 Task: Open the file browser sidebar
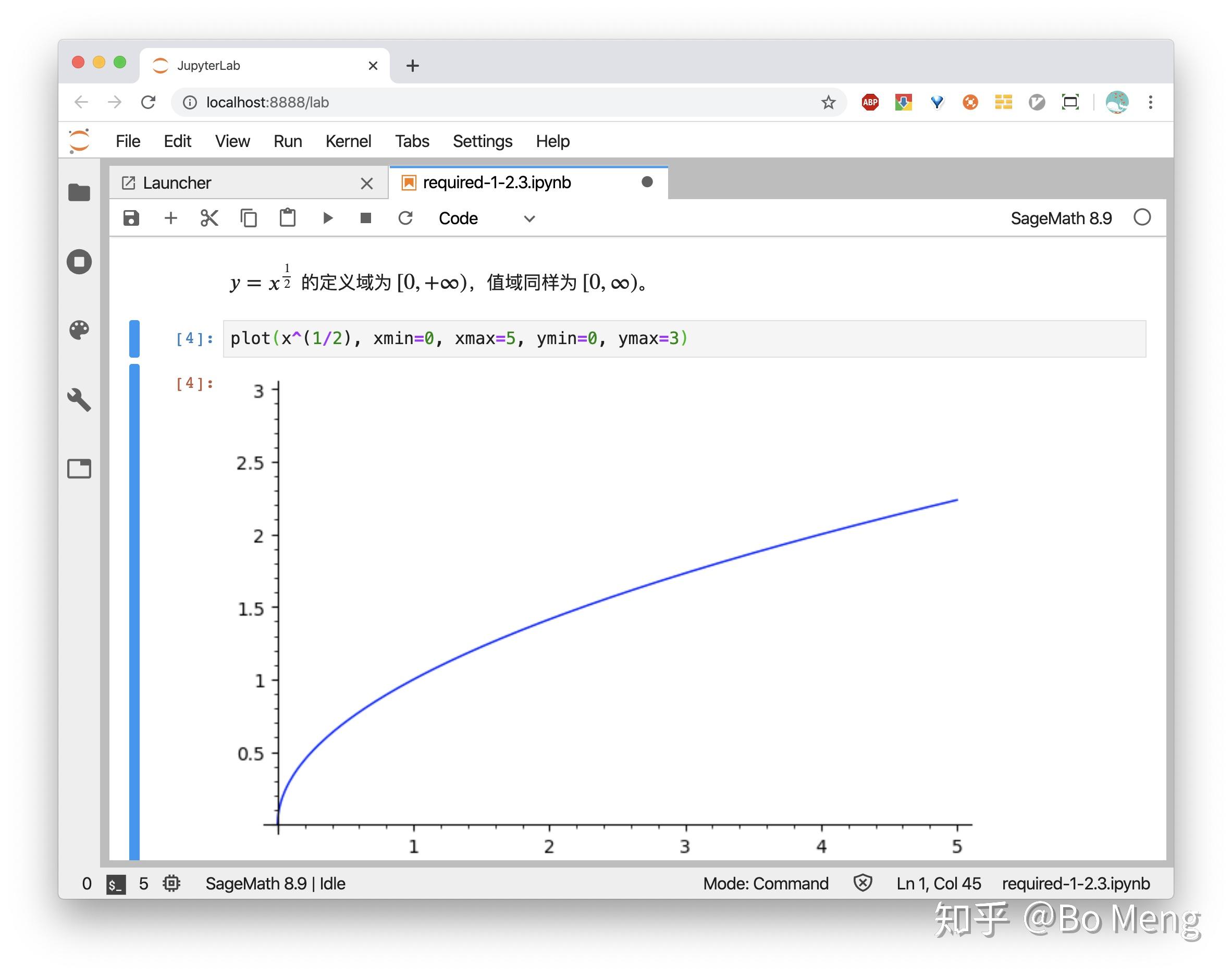79,192
